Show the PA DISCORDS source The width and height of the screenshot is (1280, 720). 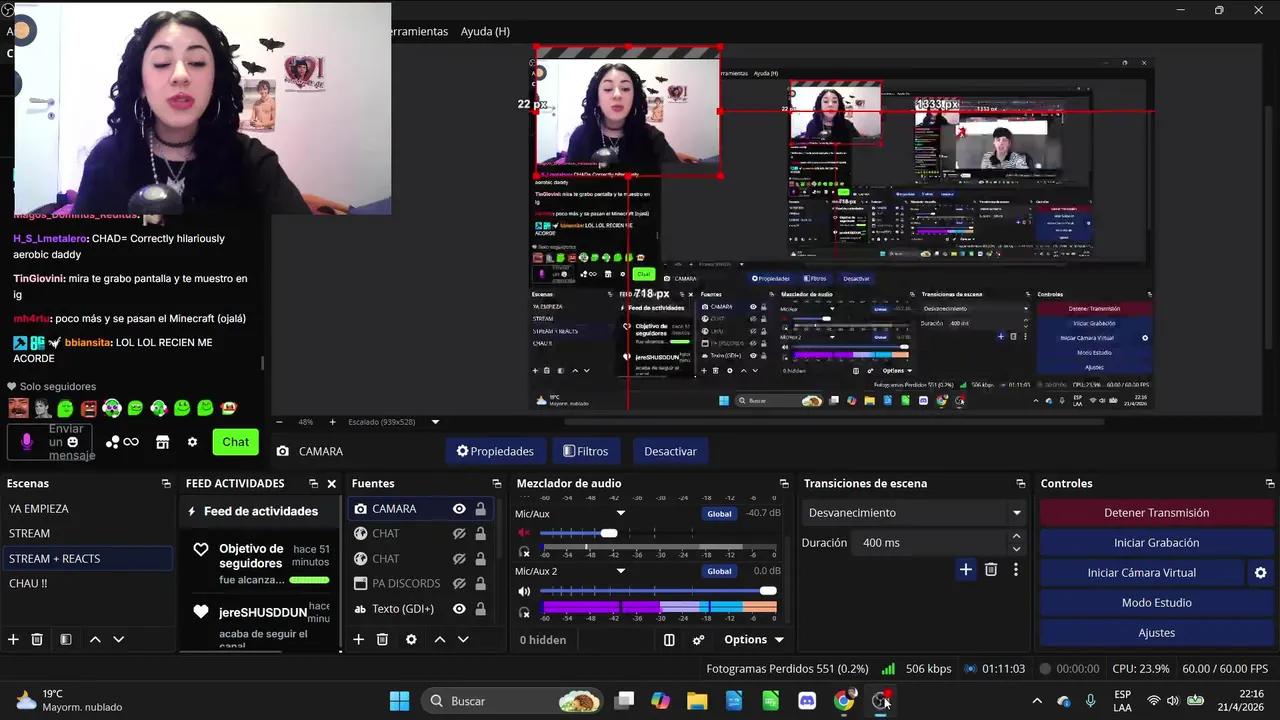(459, 584)
